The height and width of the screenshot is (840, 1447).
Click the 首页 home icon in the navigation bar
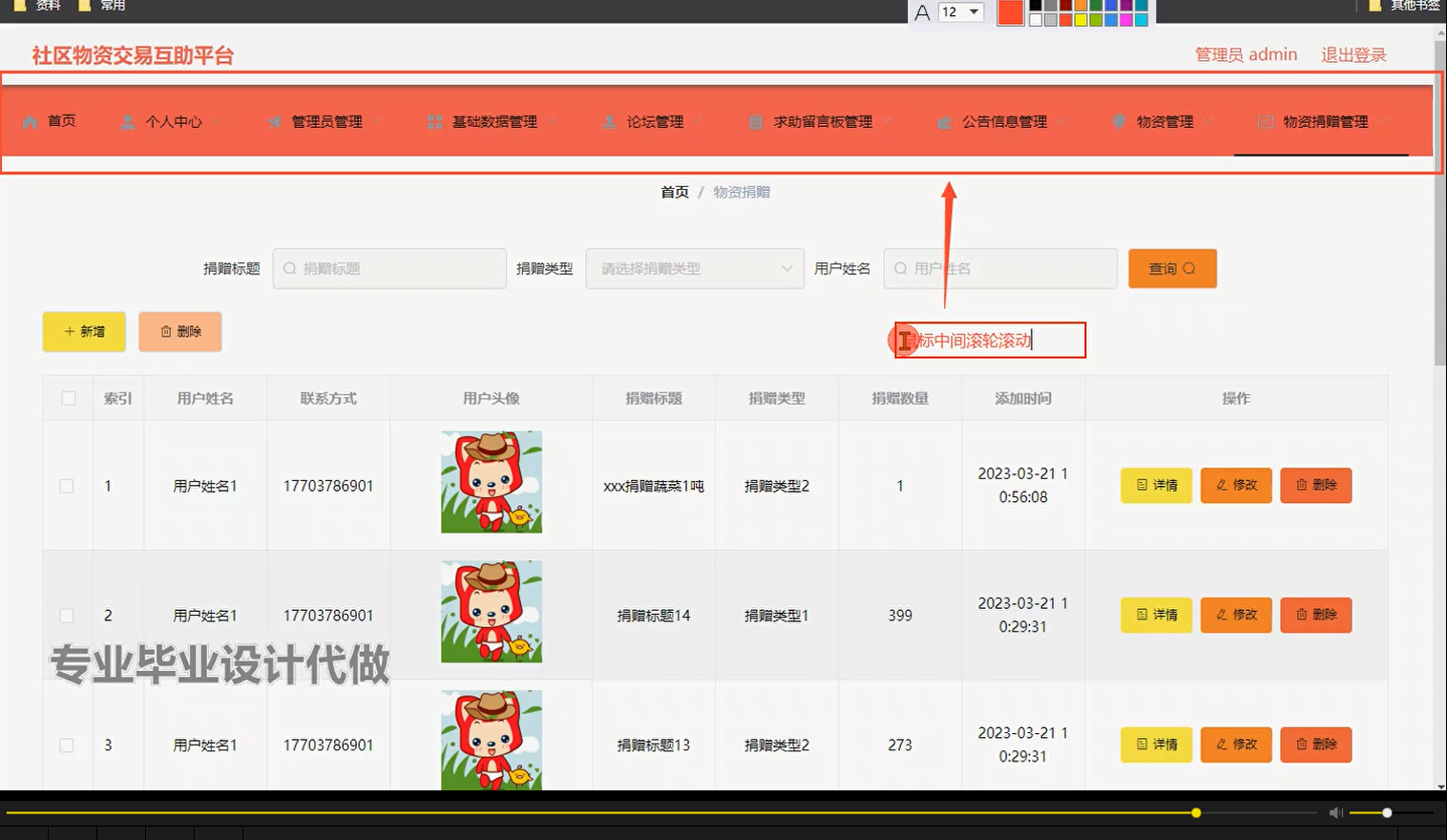pos(29,121)
